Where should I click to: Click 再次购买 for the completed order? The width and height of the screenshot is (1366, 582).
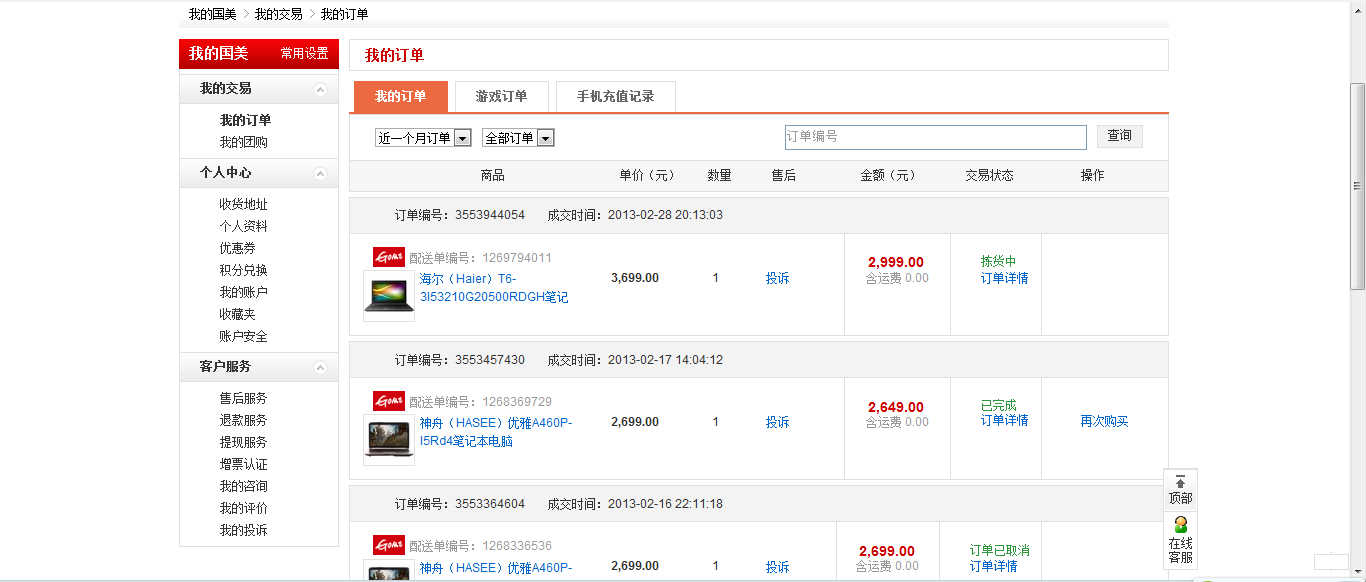pyautogui.click(x=1104, y=421)
